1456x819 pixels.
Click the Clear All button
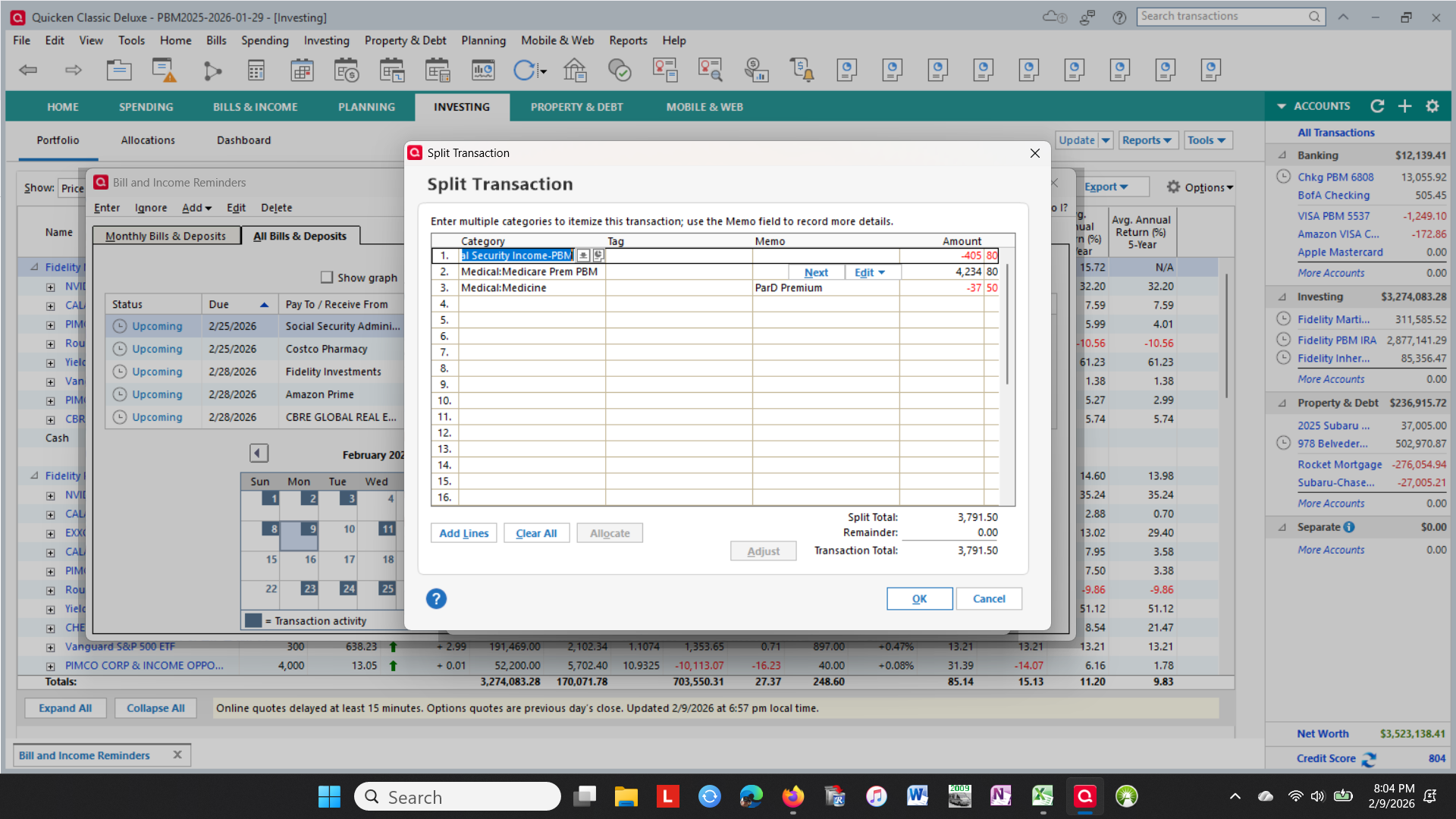[536, 533]
